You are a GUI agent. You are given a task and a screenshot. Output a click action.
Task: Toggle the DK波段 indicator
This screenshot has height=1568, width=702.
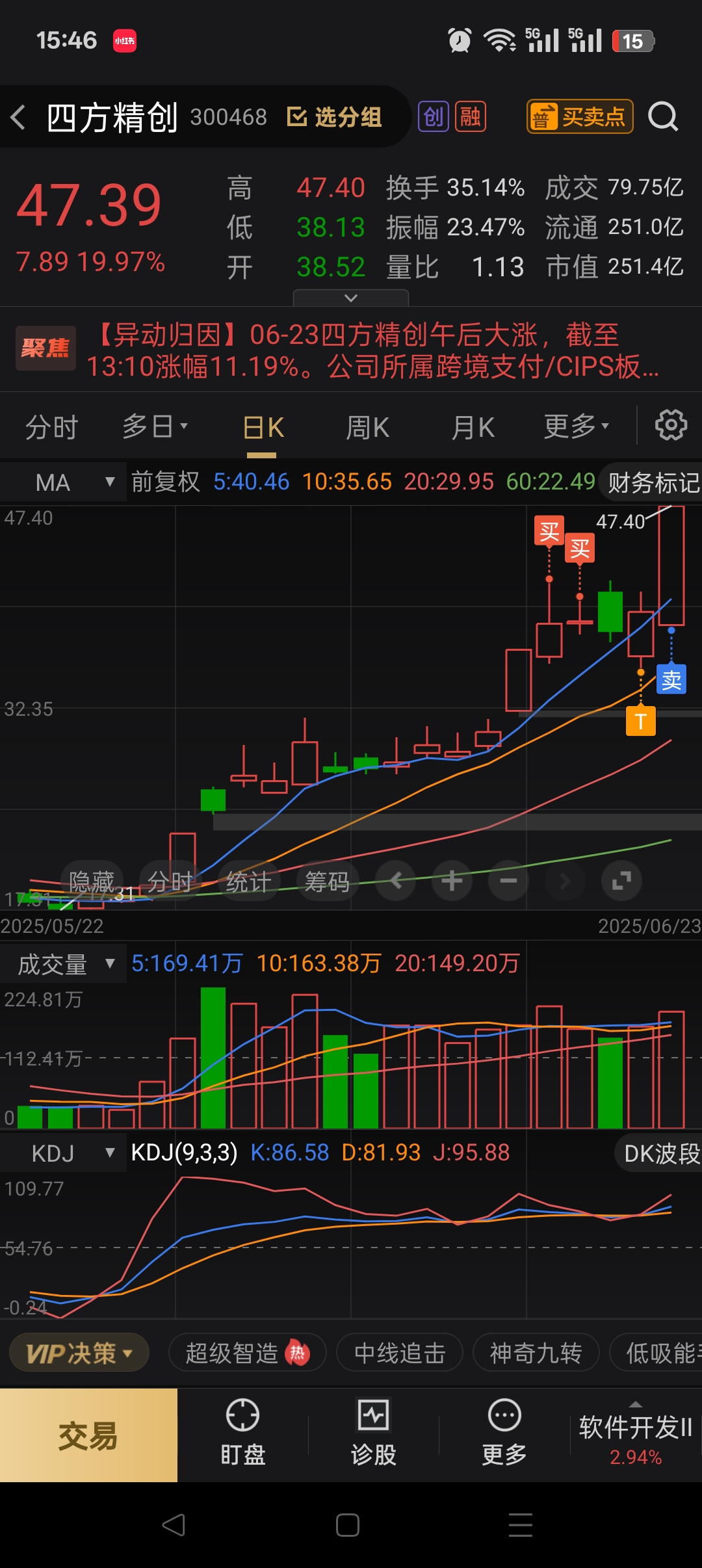tap(659, 1153)
